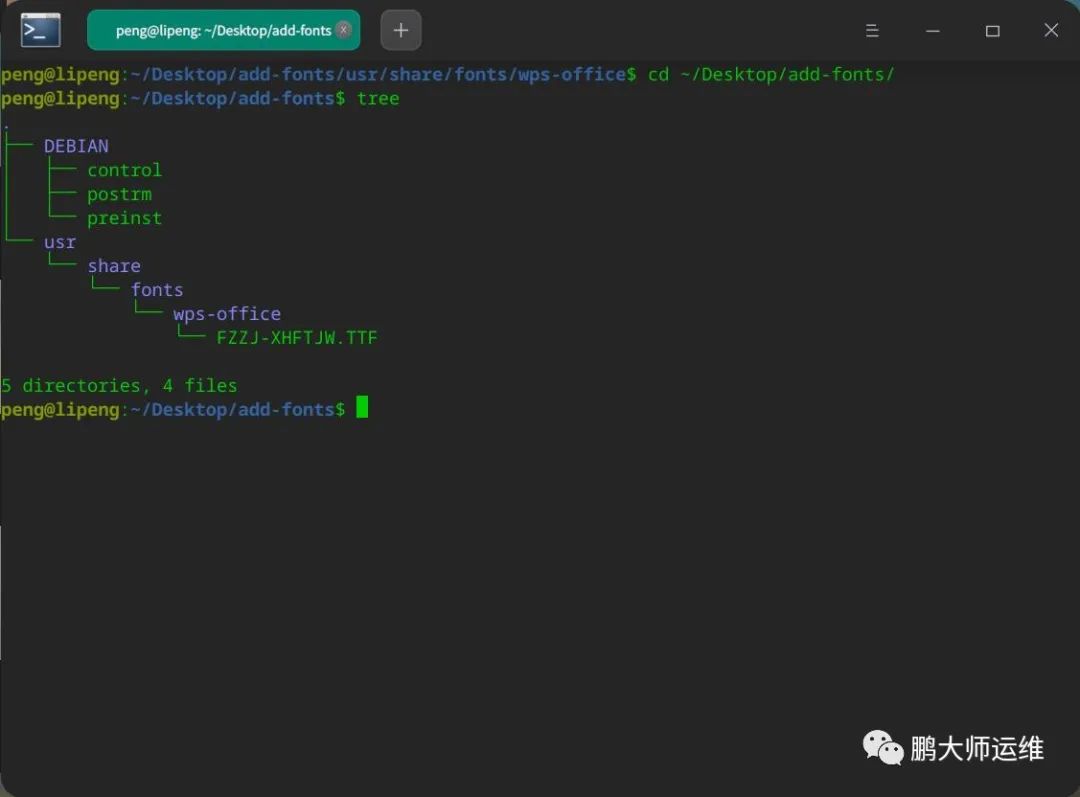Open a new terminal tab with plus button
This screenshot has height=797, width=1080.
401,30
